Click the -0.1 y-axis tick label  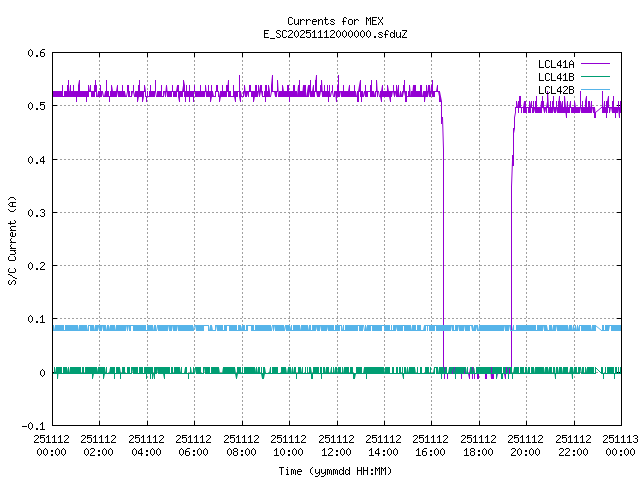(x=32, y=426)
